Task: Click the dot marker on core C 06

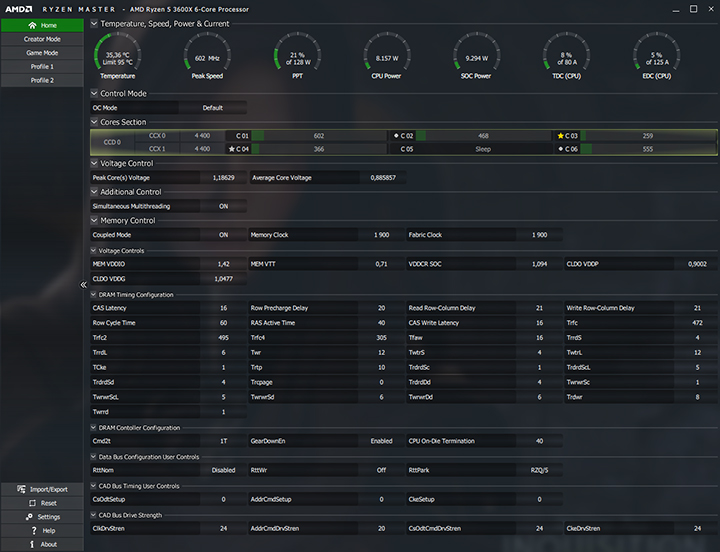Action: [x=560, y=149]
